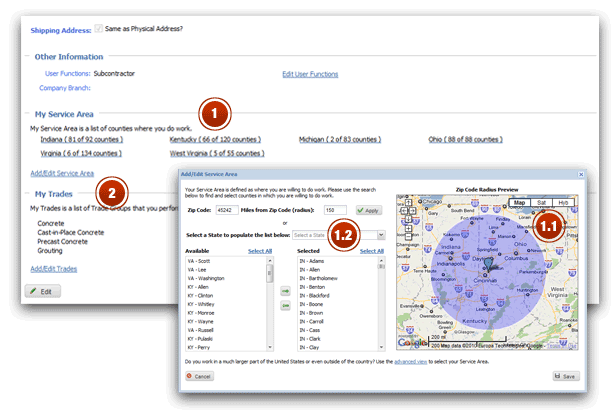Switch map preview to Hyb view
Viewport: 616px width, 413px height.
click(563, 203)
